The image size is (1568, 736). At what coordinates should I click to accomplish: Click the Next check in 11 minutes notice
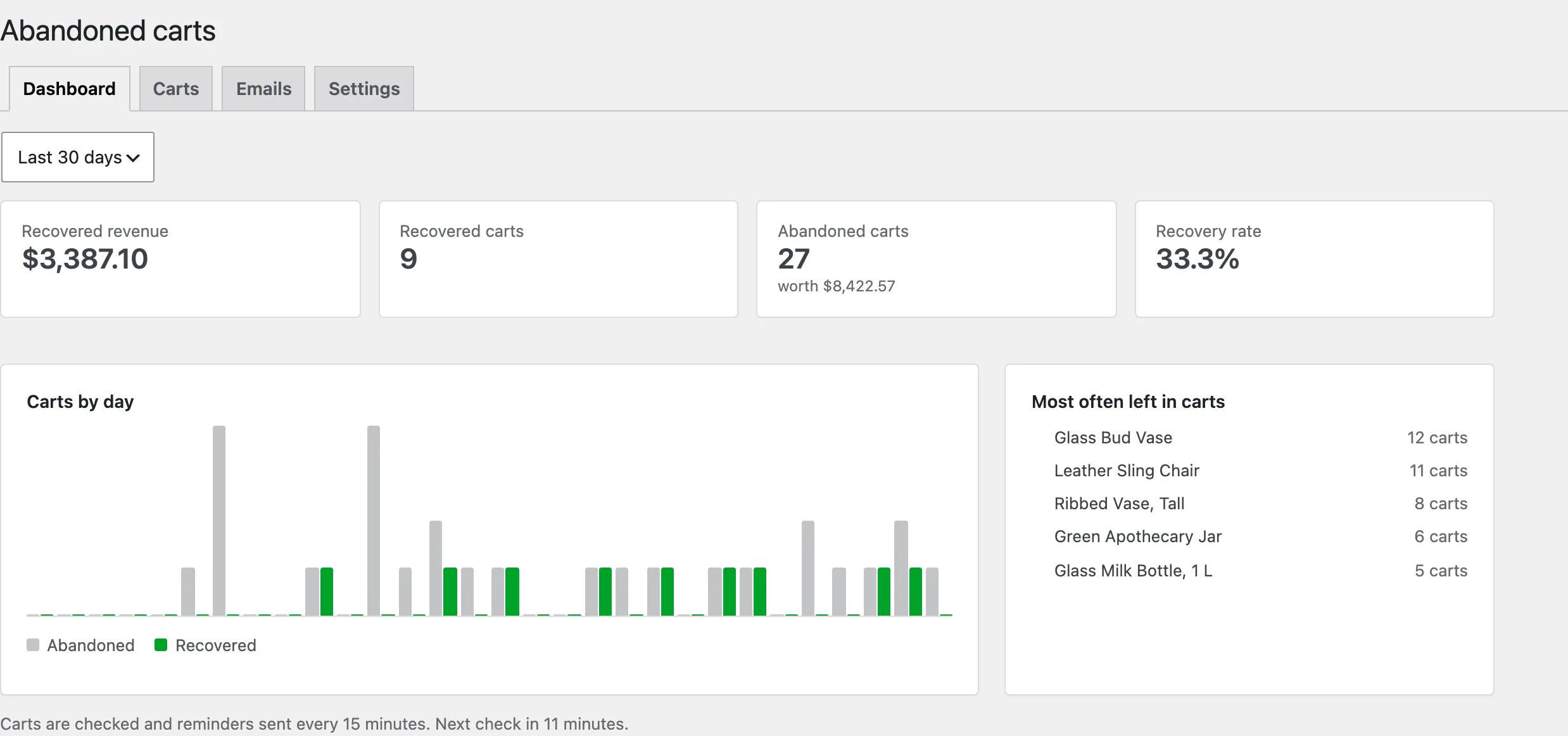tap(531, 724)
